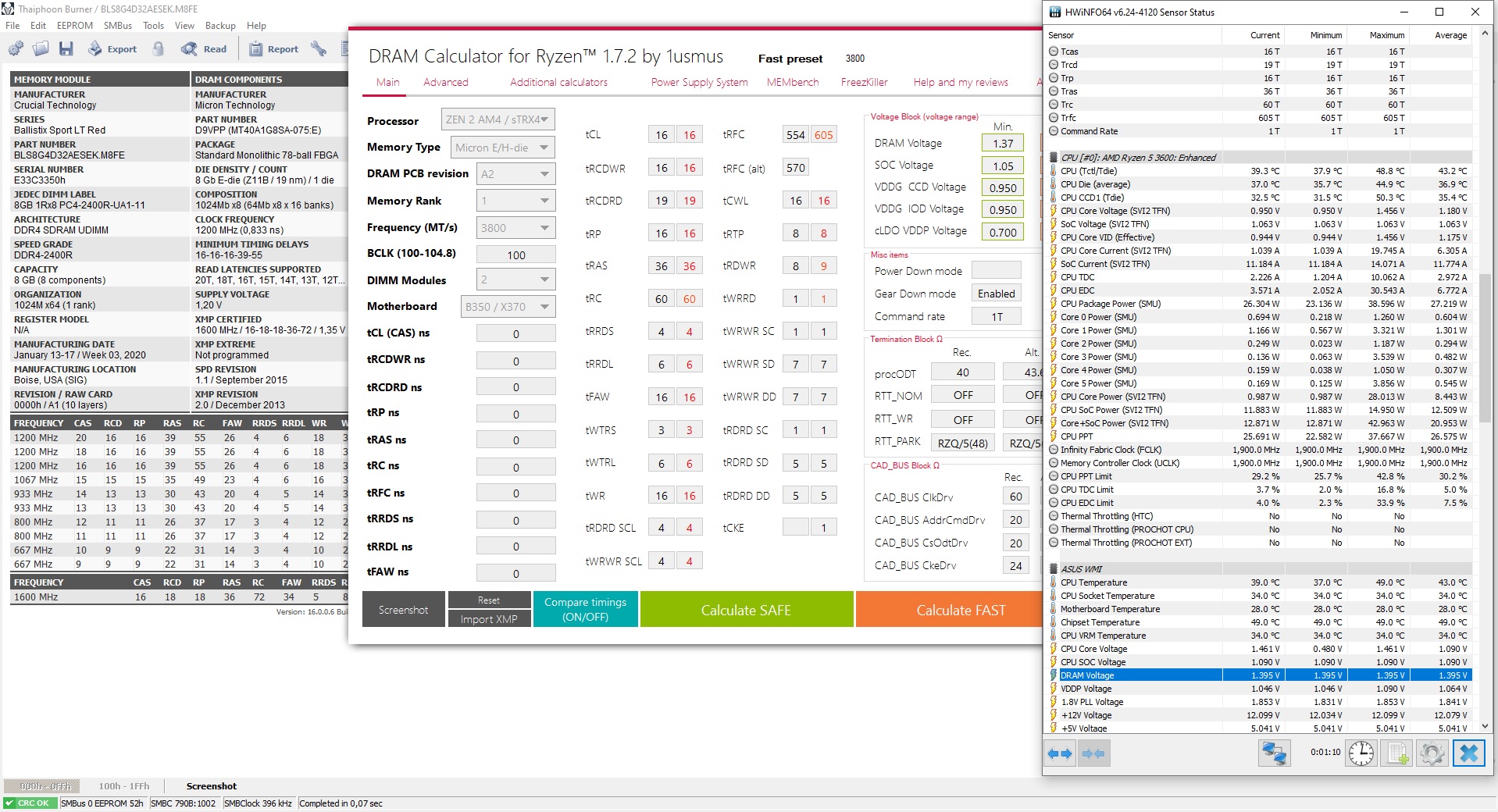Click the Thaiphoon Burner app logo icon
Viewport: 1498px width, 812px height.
[9, 9]
